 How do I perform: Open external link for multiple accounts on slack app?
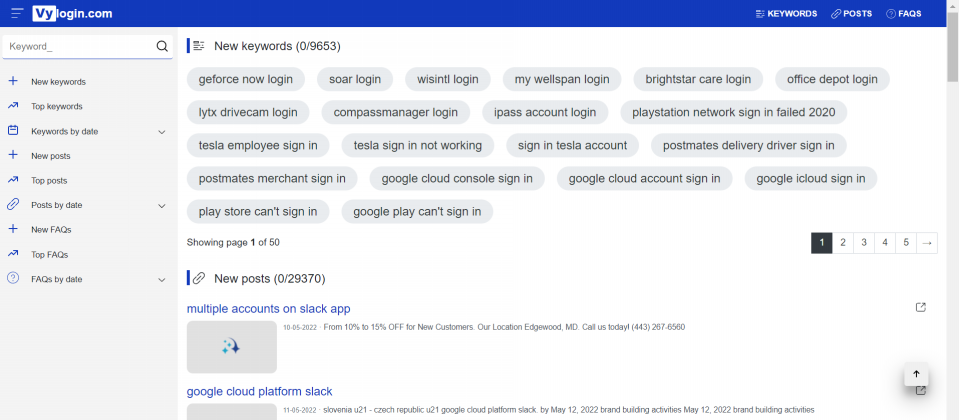point(920,308)
